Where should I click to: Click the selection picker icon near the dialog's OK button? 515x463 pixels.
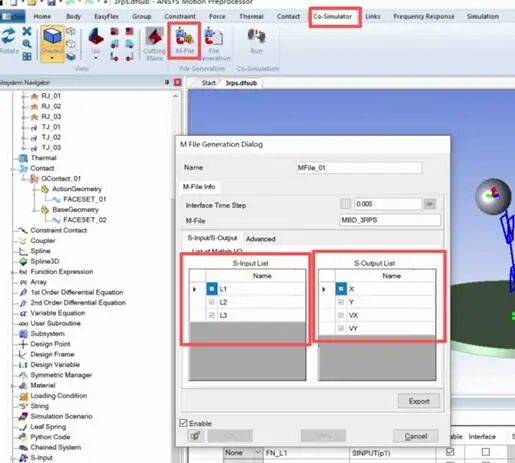[x=196, y=436]
